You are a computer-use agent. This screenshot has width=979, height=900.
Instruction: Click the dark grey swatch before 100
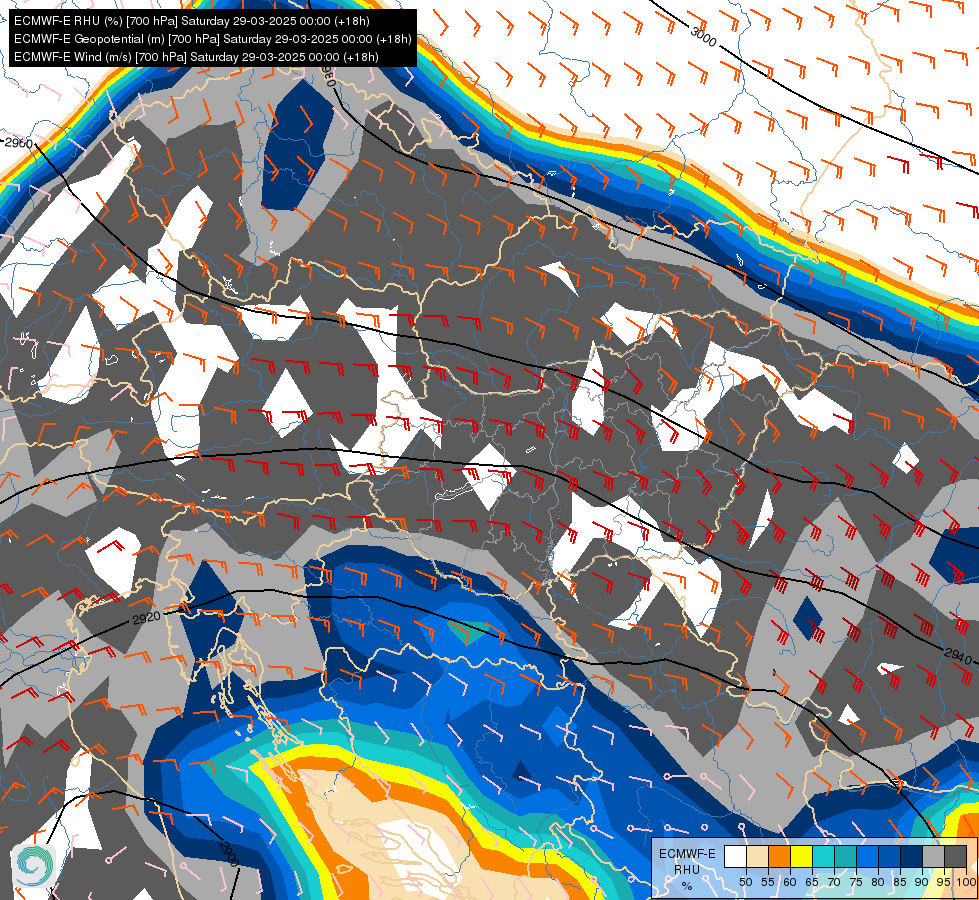click(x=955, y=856)
